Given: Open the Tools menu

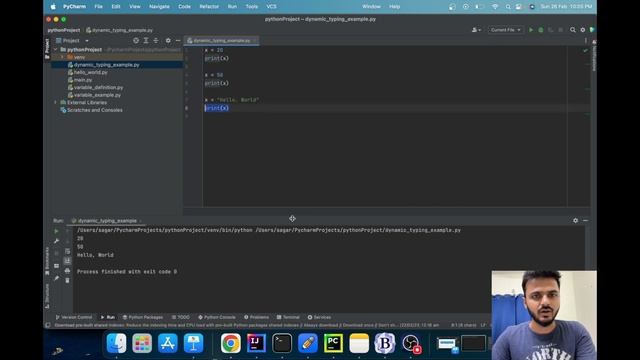Looking at the screenshot, I should tap(252, 7).
